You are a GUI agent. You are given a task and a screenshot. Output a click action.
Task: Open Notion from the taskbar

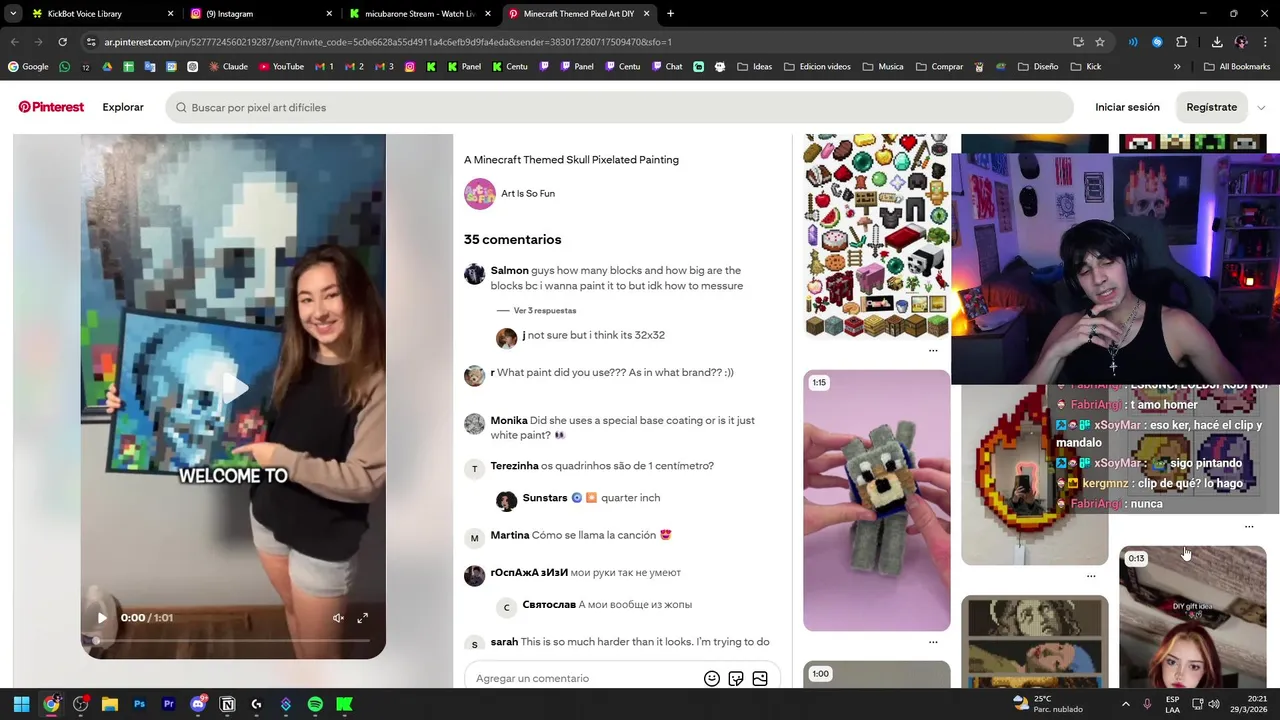tap(227, 704)
